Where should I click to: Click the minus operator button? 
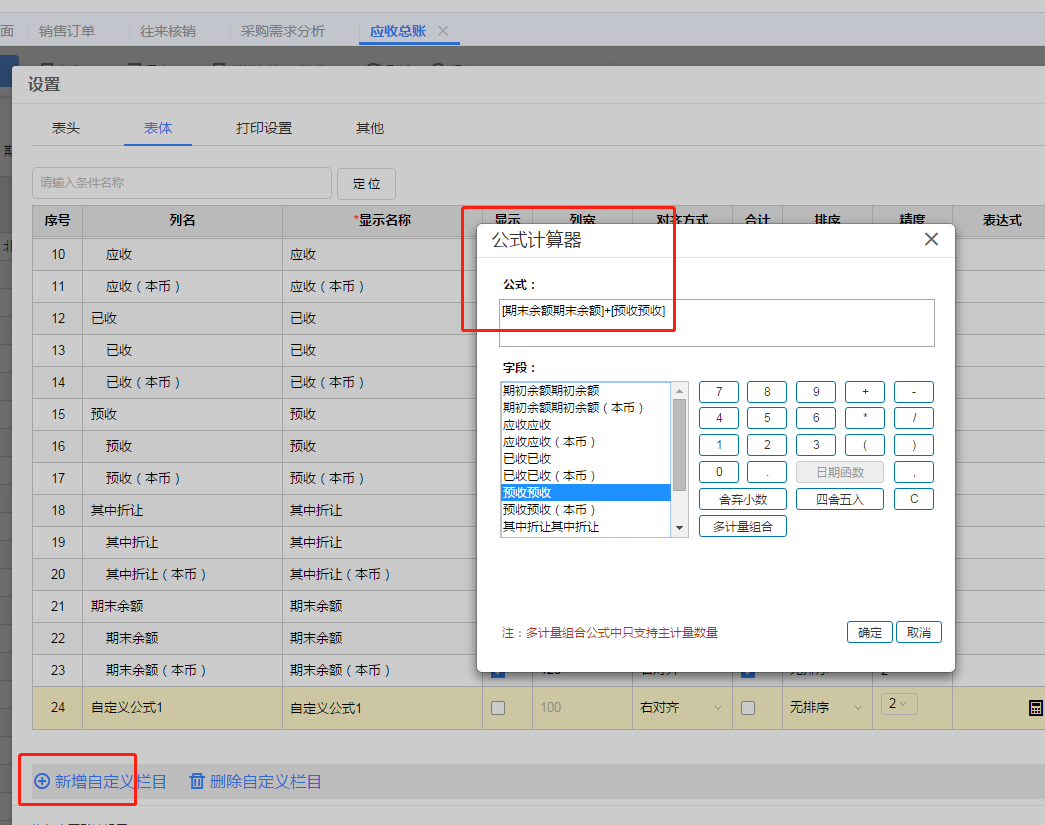[x=914, y=392]
